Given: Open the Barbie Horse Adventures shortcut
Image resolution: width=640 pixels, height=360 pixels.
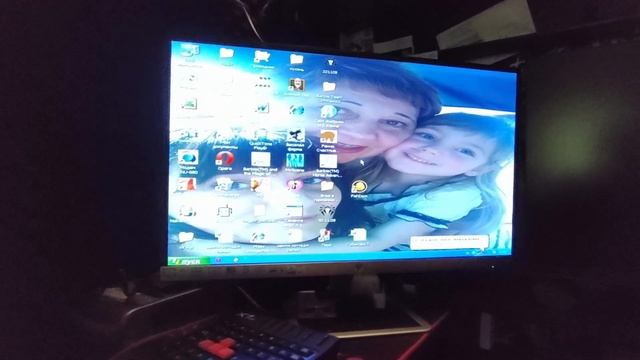Looking at the screenshot, I should coord(328,161).
